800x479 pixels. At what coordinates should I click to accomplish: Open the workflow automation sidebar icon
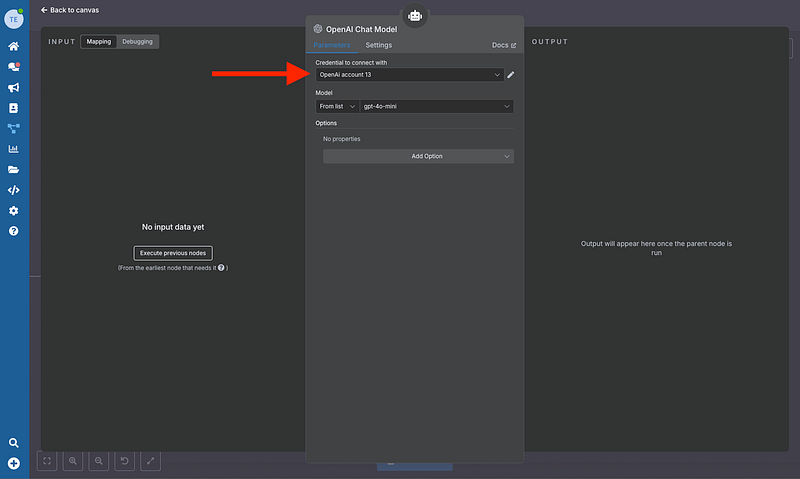point(14,128)
